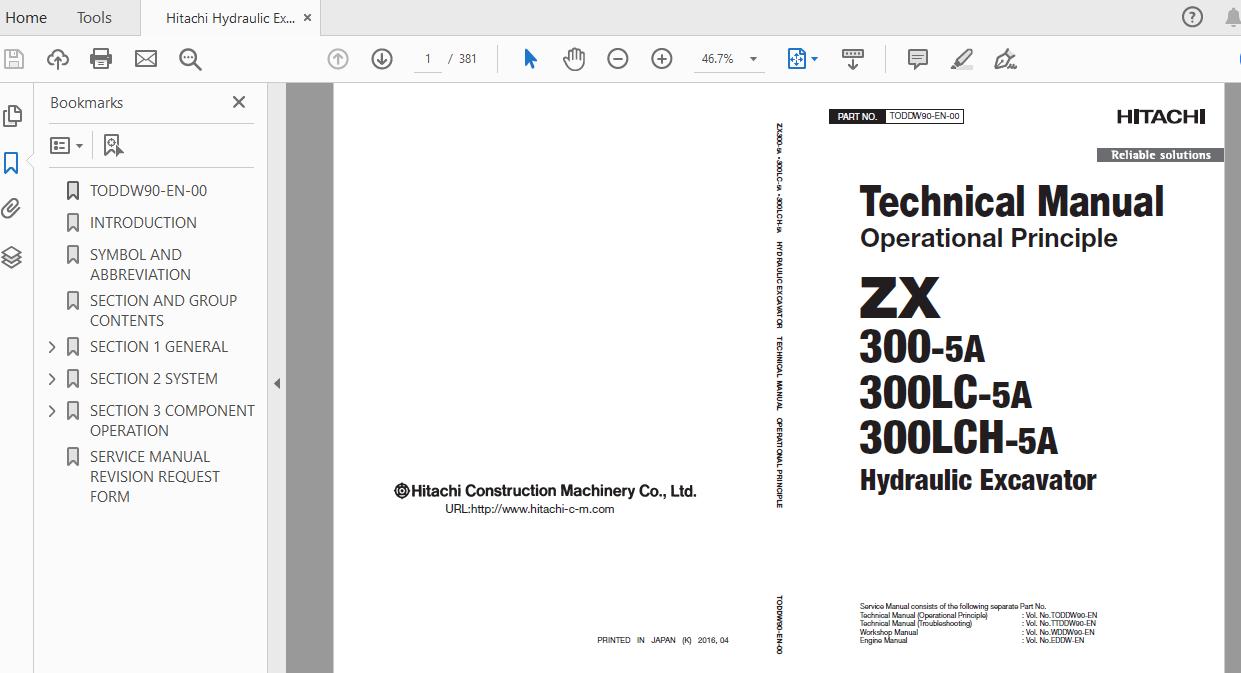Expand SECTION 3 COMPONENT OPERATION bookmark
1241x673 pixels.
pos(52,411)
